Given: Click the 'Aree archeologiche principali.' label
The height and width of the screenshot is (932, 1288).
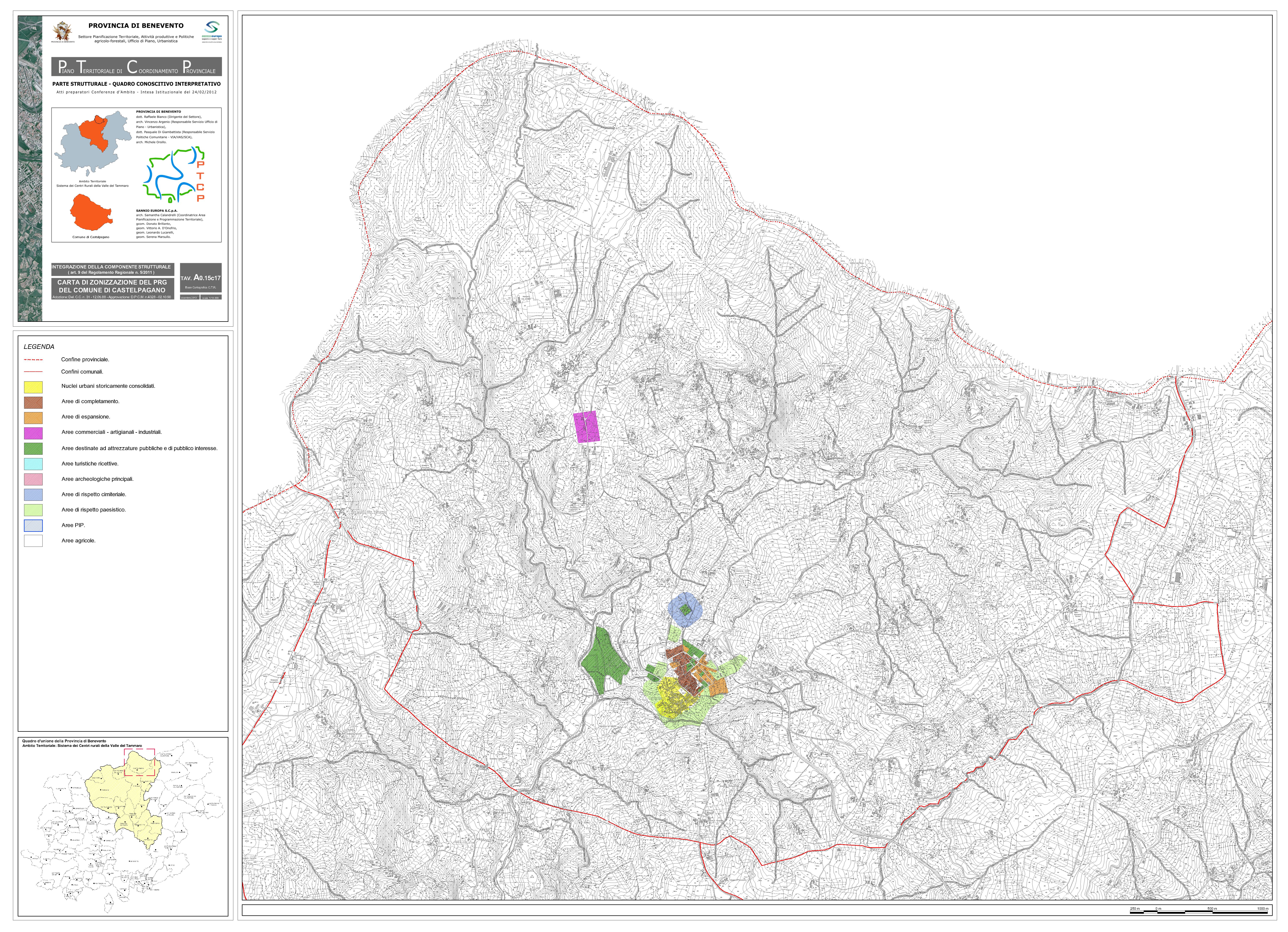Looking at the screenshot, I should [x=98, y=479].
